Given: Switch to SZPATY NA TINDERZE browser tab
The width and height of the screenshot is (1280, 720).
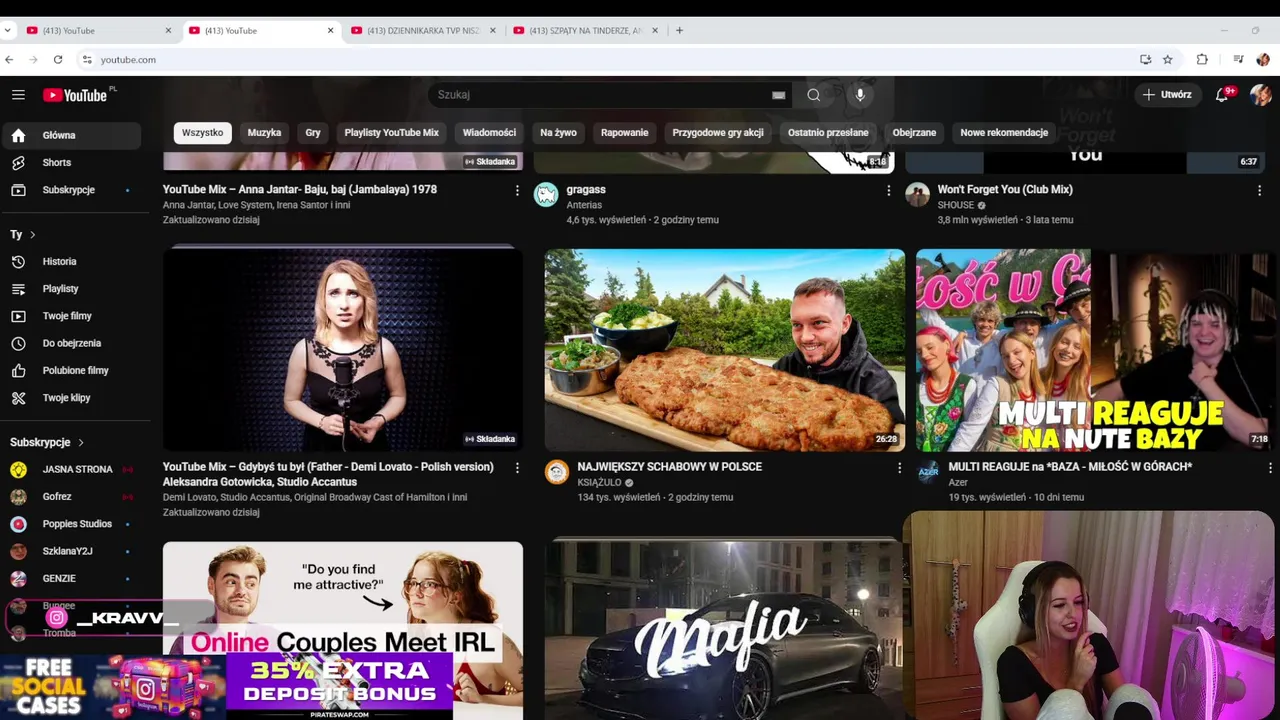Looking at the screenshot, I should (586, 31).
